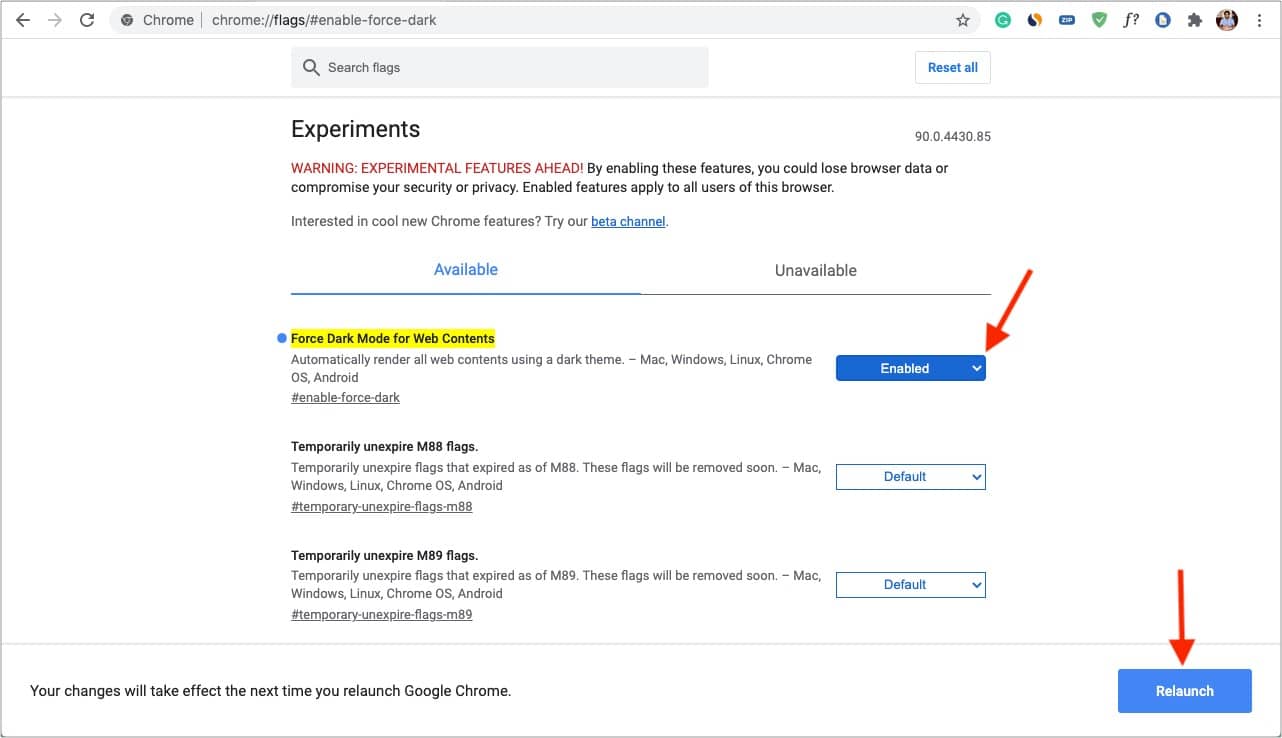Viewport: 1282px width, 738px height.
Task: Click the Temporarily unexpire M88 flags title
Action: point(385,446)
